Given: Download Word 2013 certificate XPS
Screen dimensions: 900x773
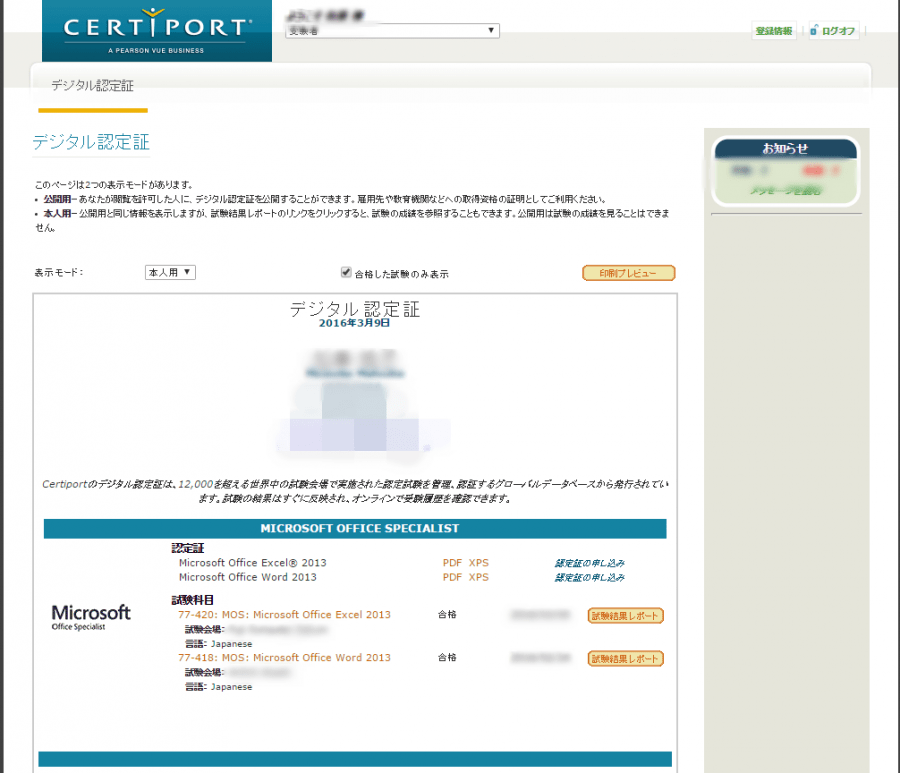Looking at the screenshot, I should pyautogui.click(x=479, y=577).
